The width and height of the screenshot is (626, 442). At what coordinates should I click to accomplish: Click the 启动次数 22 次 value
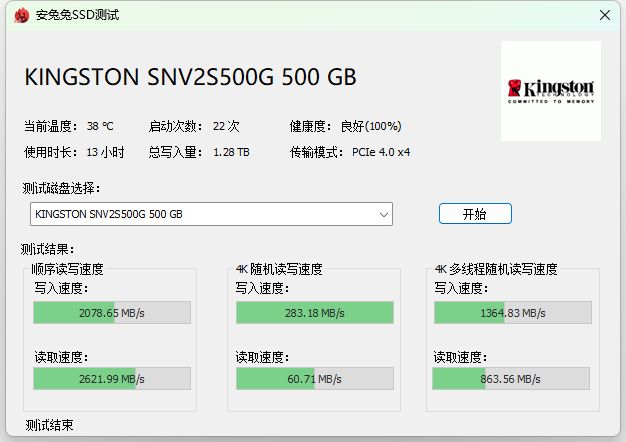coord(226,127)
